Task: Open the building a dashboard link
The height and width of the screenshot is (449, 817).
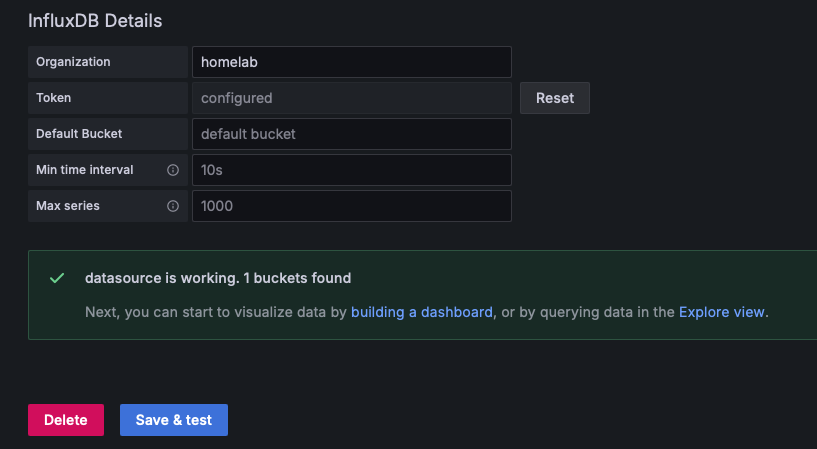Action: pyautogui.click(x=421, y=312)
